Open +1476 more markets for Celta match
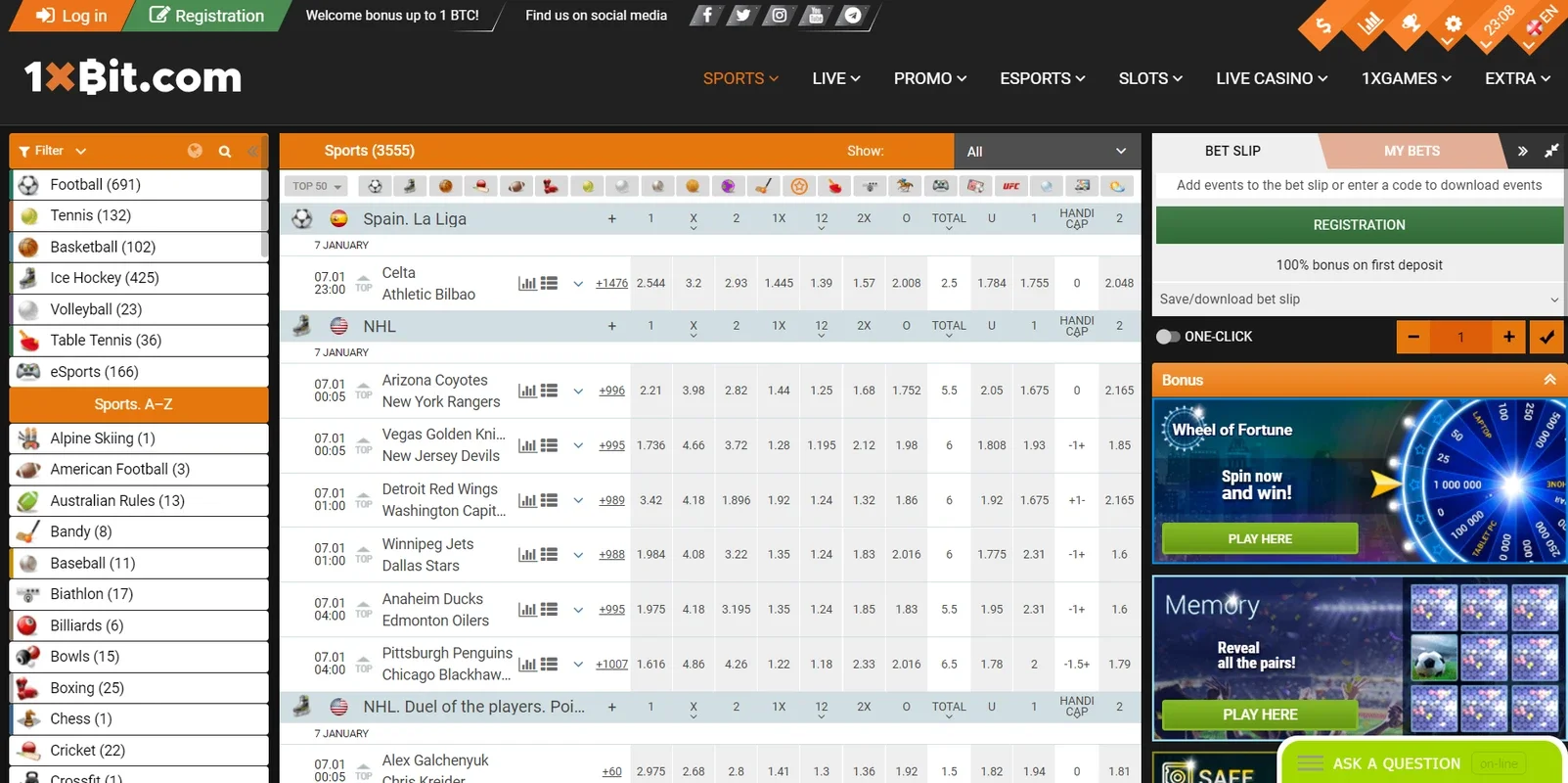 click(611, 284)
